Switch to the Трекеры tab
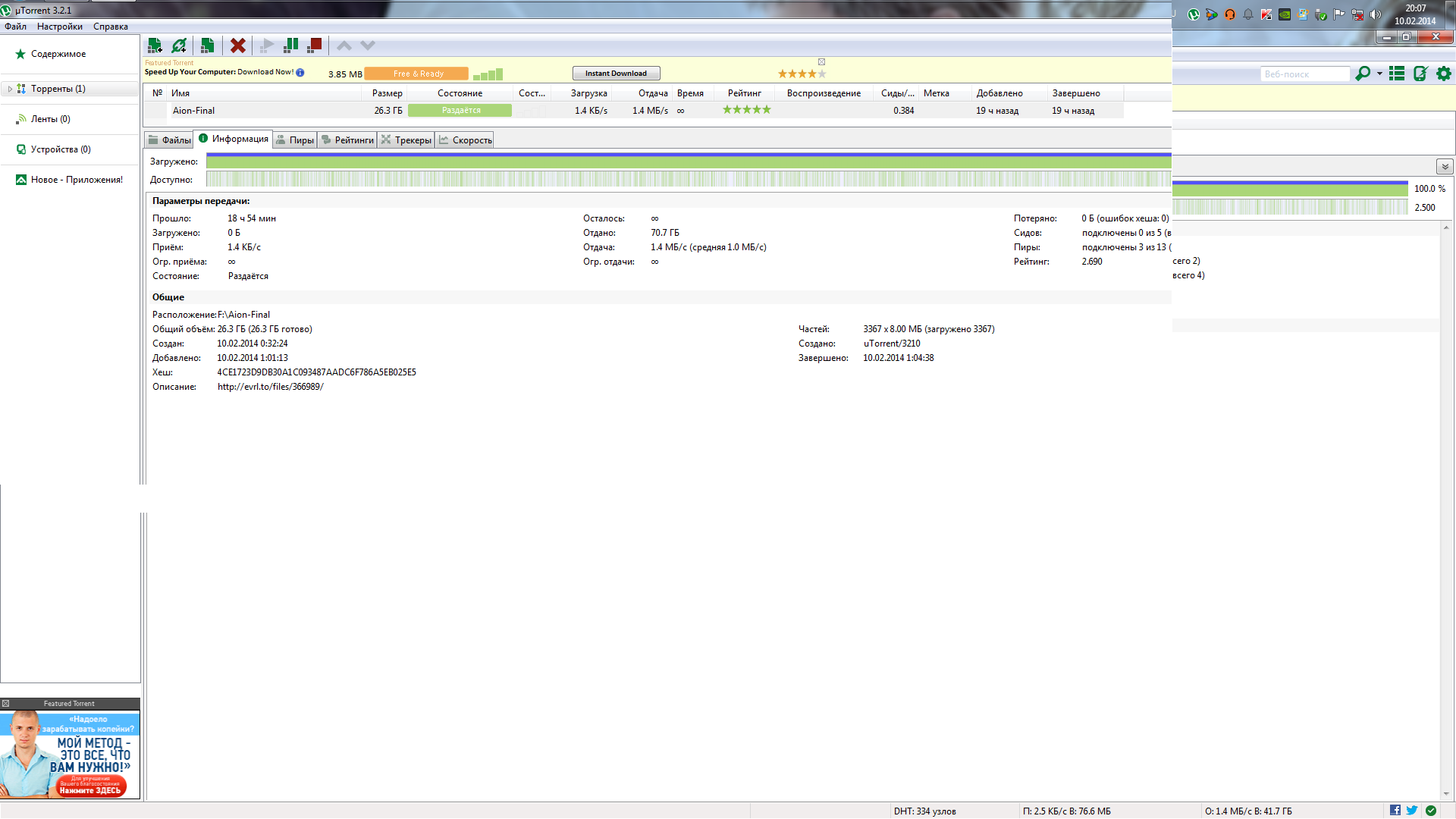Image resolution: width=1456 pixels, height=819 pixels. pyautogui.click(x=406, y=140)
